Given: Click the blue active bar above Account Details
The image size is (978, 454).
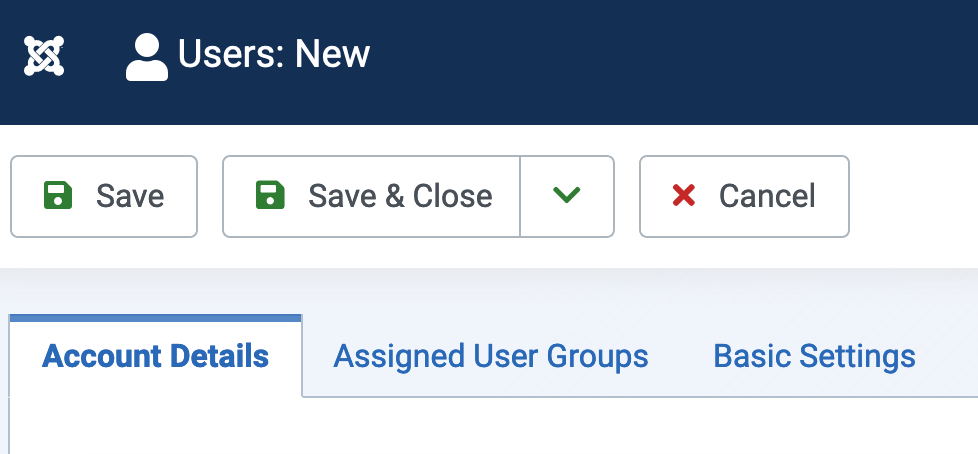Looking at the screenshot, I should pos(155,318).
